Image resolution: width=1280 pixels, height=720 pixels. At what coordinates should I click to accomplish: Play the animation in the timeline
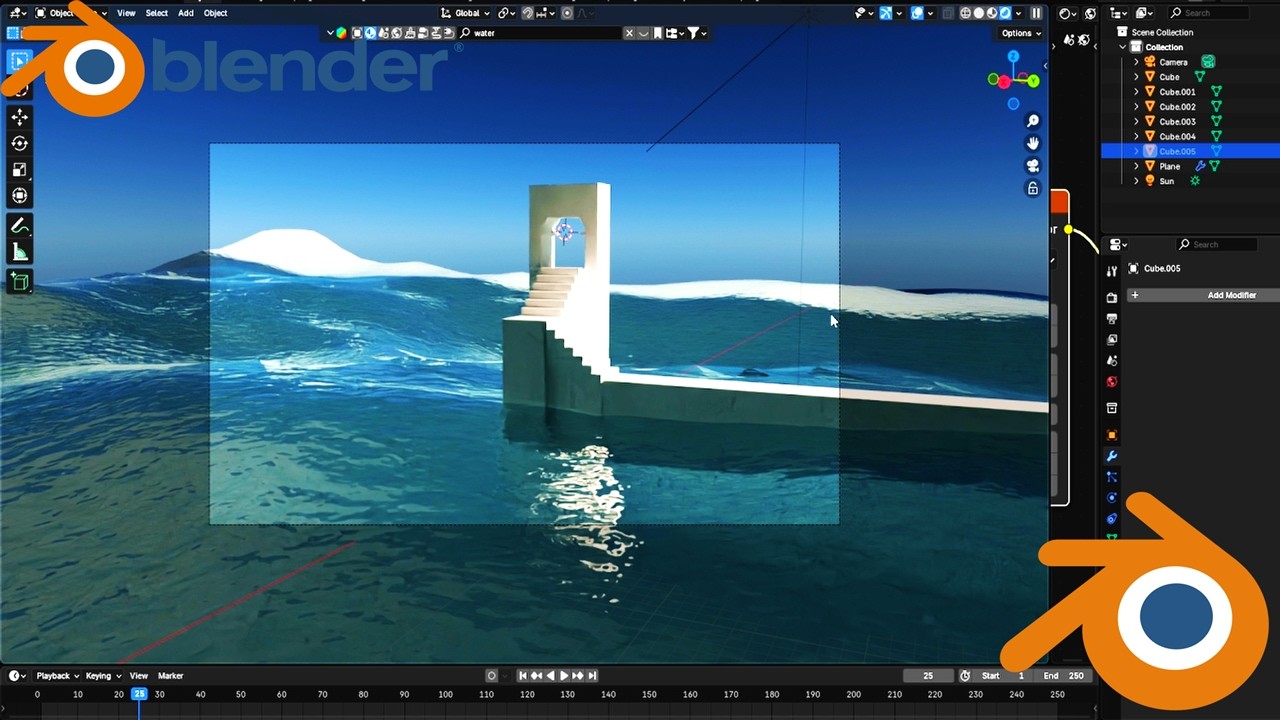[564, 676]
